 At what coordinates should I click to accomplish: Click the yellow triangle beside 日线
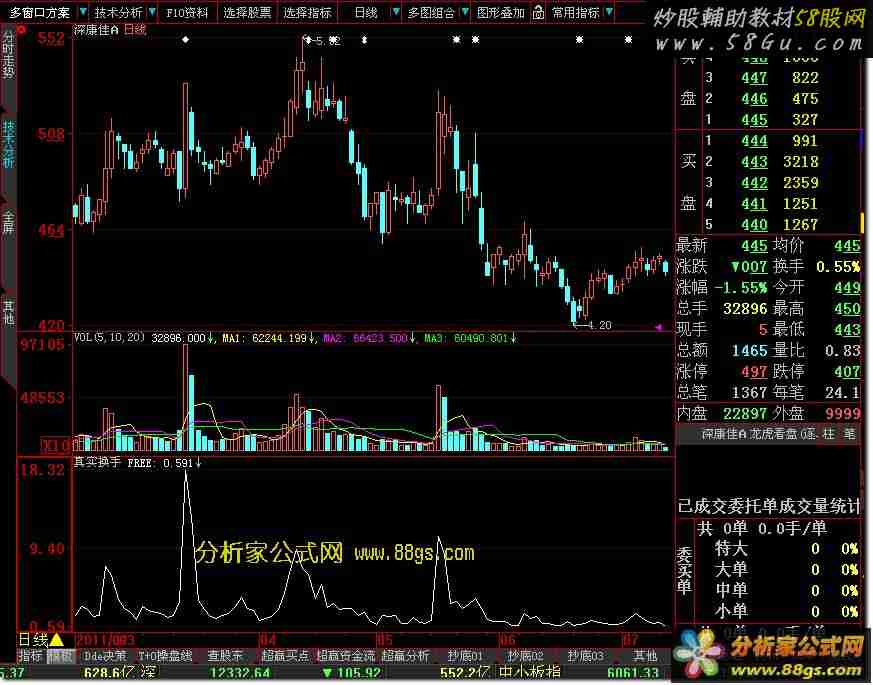point(57,640)
